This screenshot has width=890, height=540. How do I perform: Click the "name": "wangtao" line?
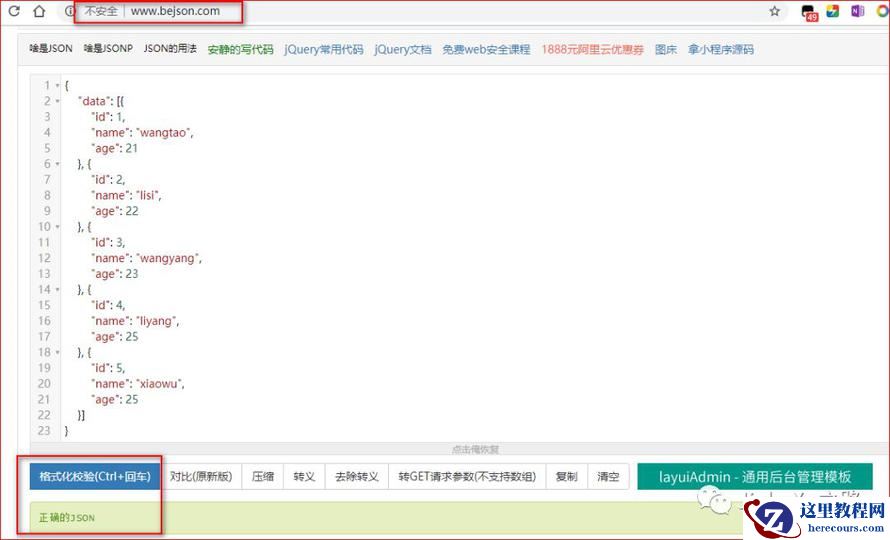(x=142, y=132)
